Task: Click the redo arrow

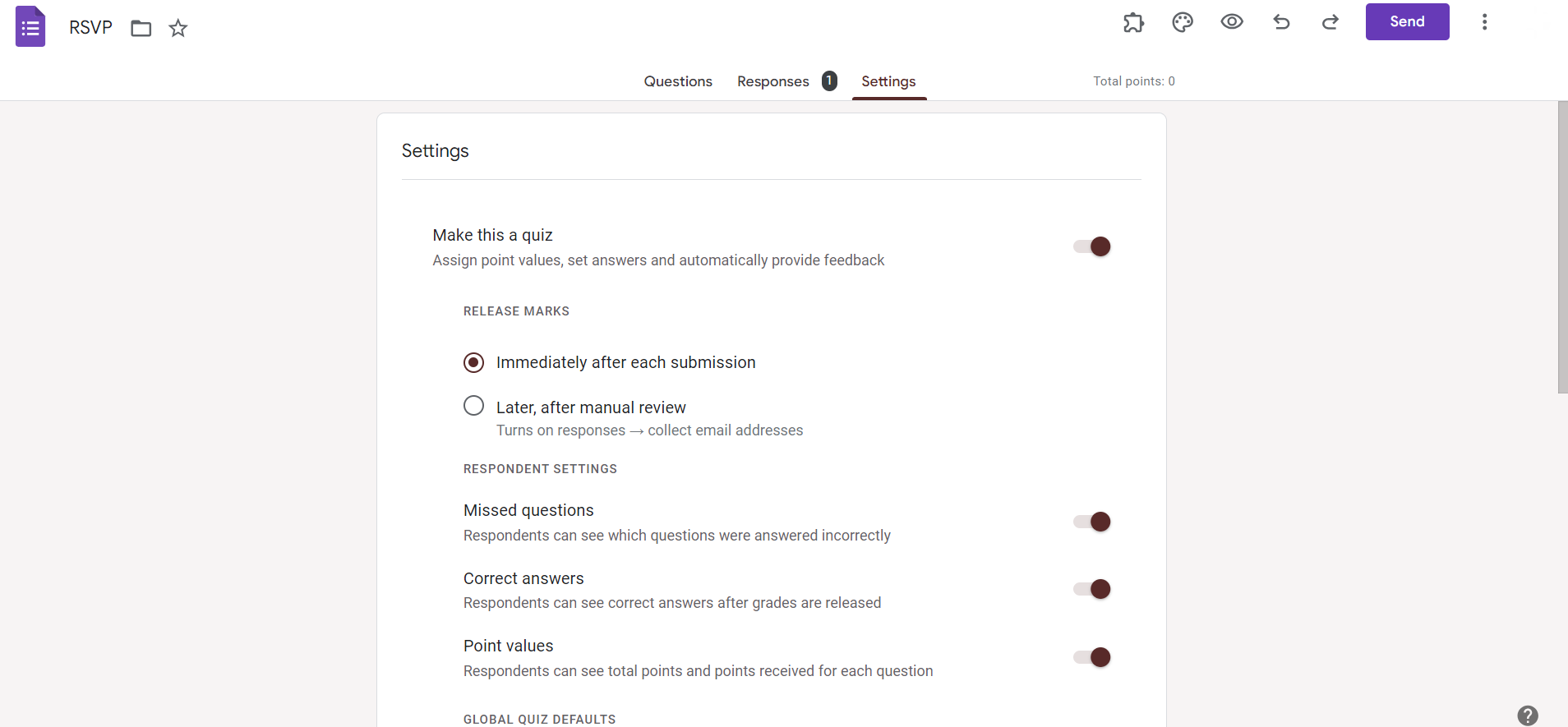Action: click(x=1330, y=22)
